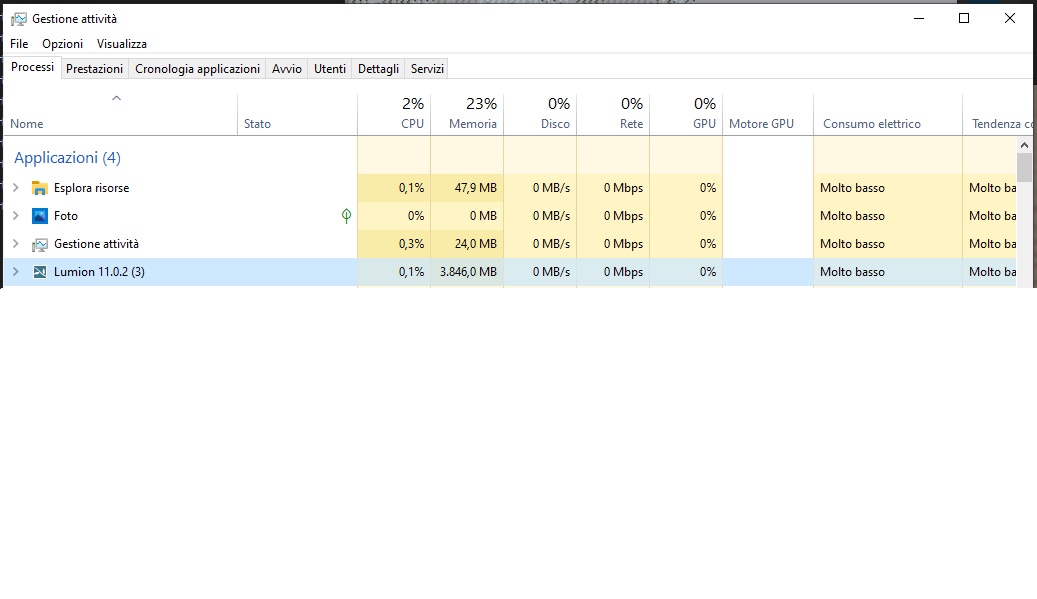The width and height of the screenshot is (1037, 599).
Task: Click the green leaf status icon for Foto
Action: point(347,216)
